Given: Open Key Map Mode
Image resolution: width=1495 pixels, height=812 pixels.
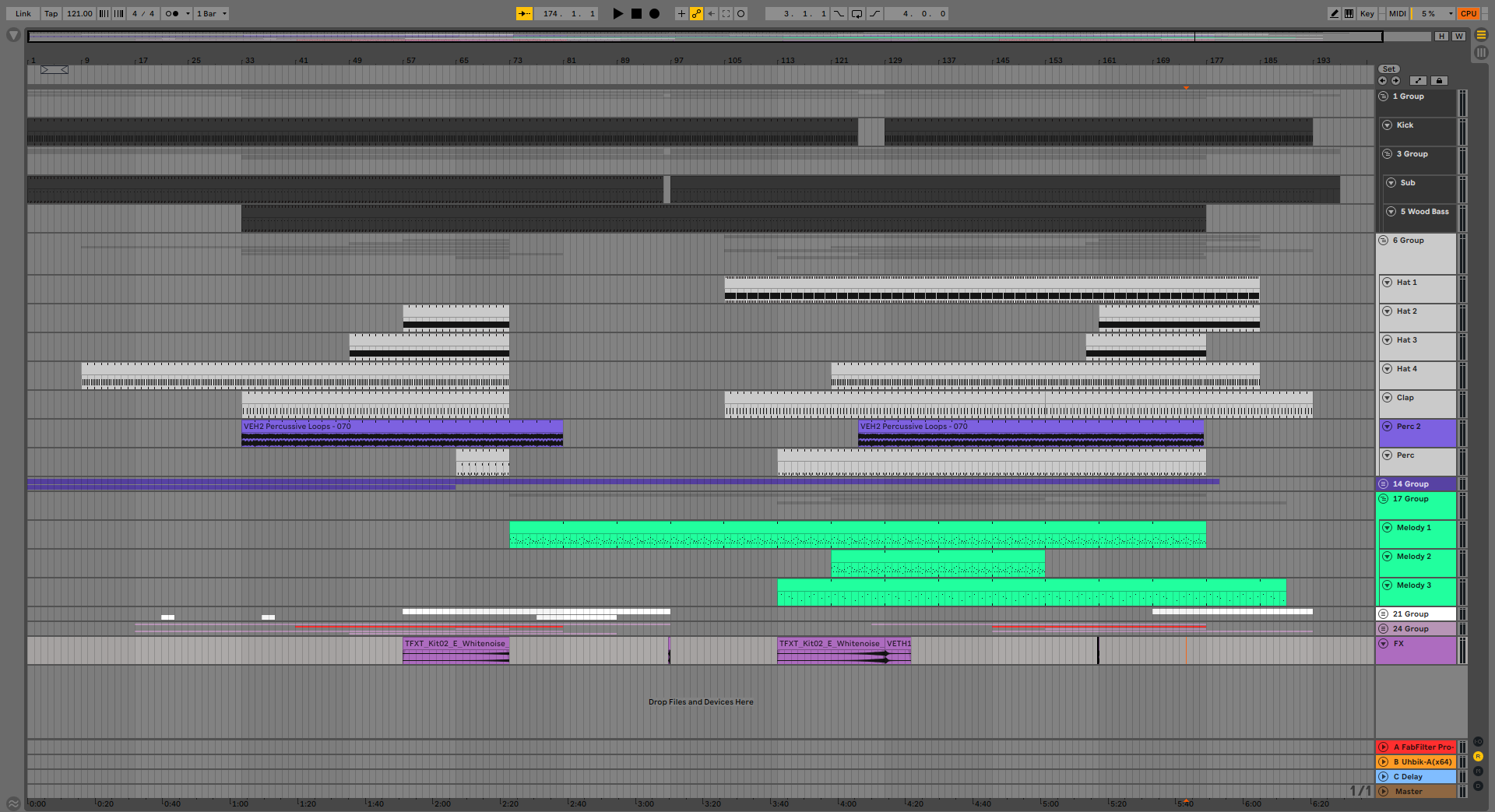Looking at the screenshot, I should click(1367, 13).
